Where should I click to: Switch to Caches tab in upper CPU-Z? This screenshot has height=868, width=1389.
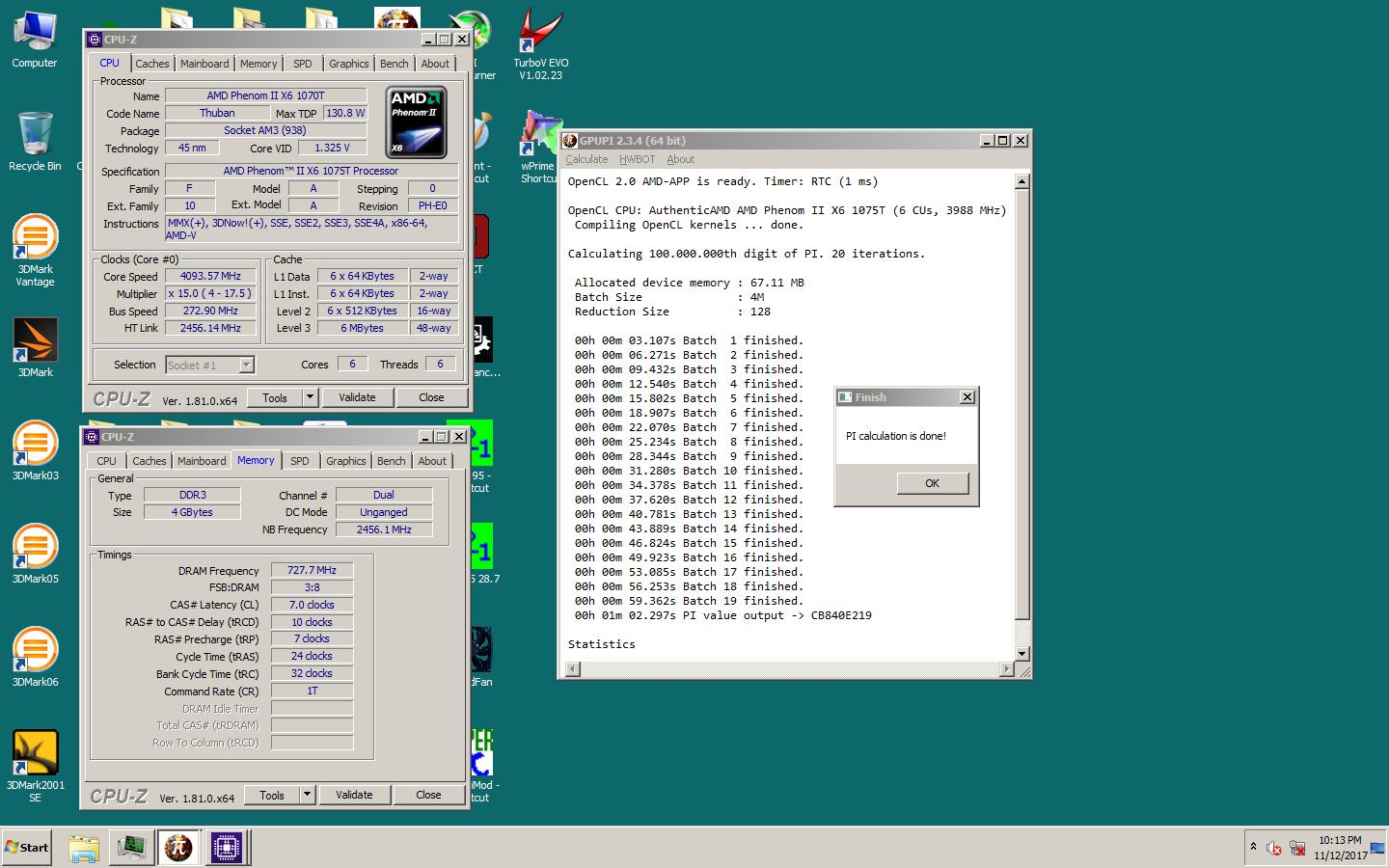coord(151,64)
